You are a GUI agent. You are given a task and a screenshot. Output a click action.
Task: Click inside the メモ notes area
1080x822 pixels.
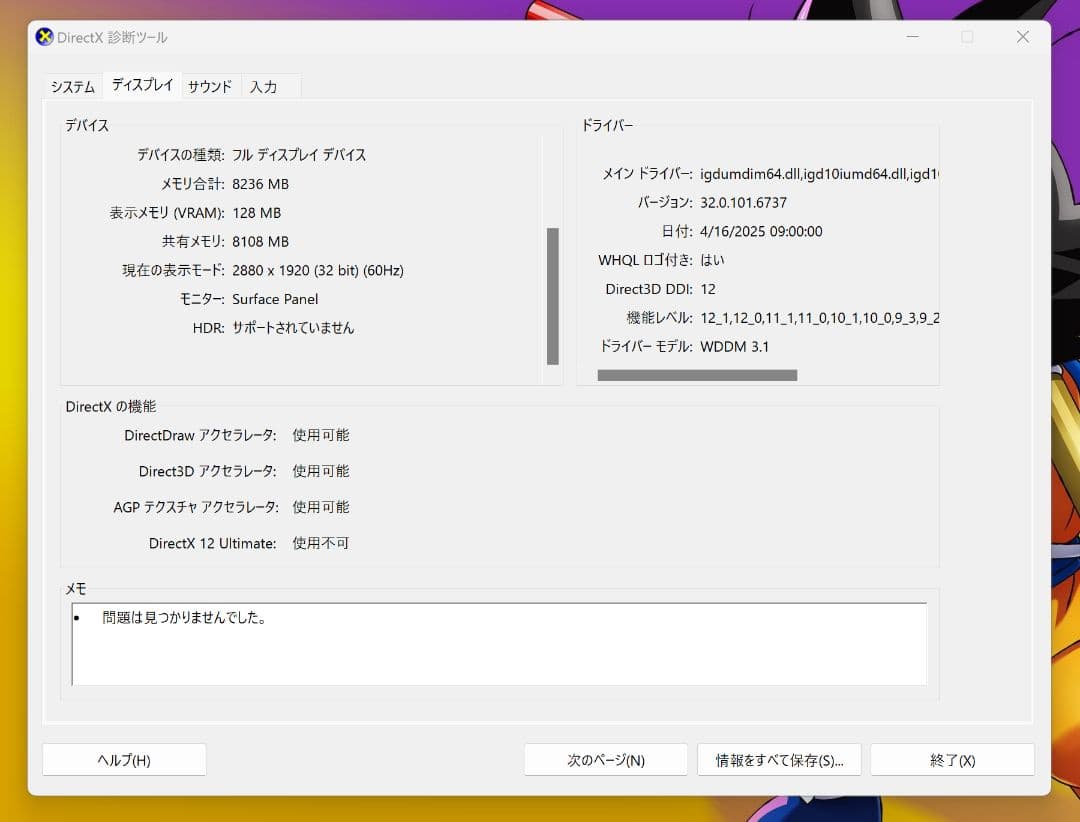500,645
